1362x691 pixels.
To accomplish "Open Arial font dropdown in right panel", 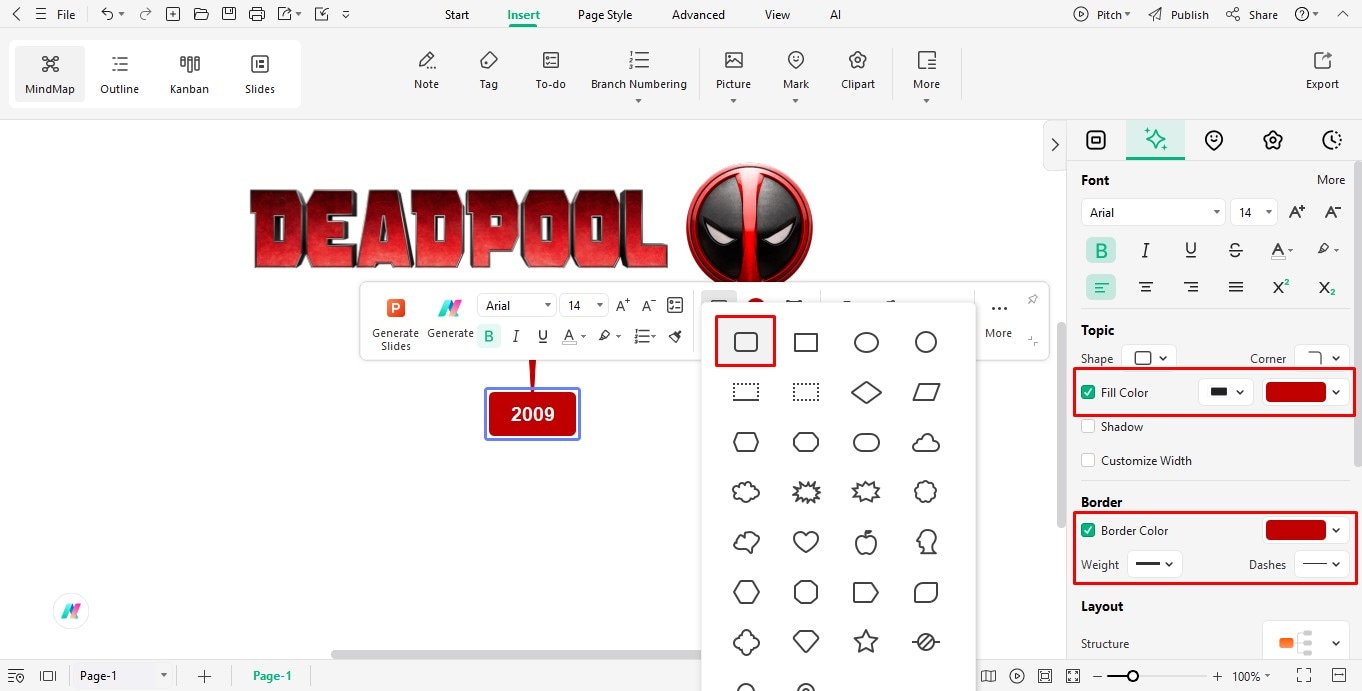I will (1153, 212).
